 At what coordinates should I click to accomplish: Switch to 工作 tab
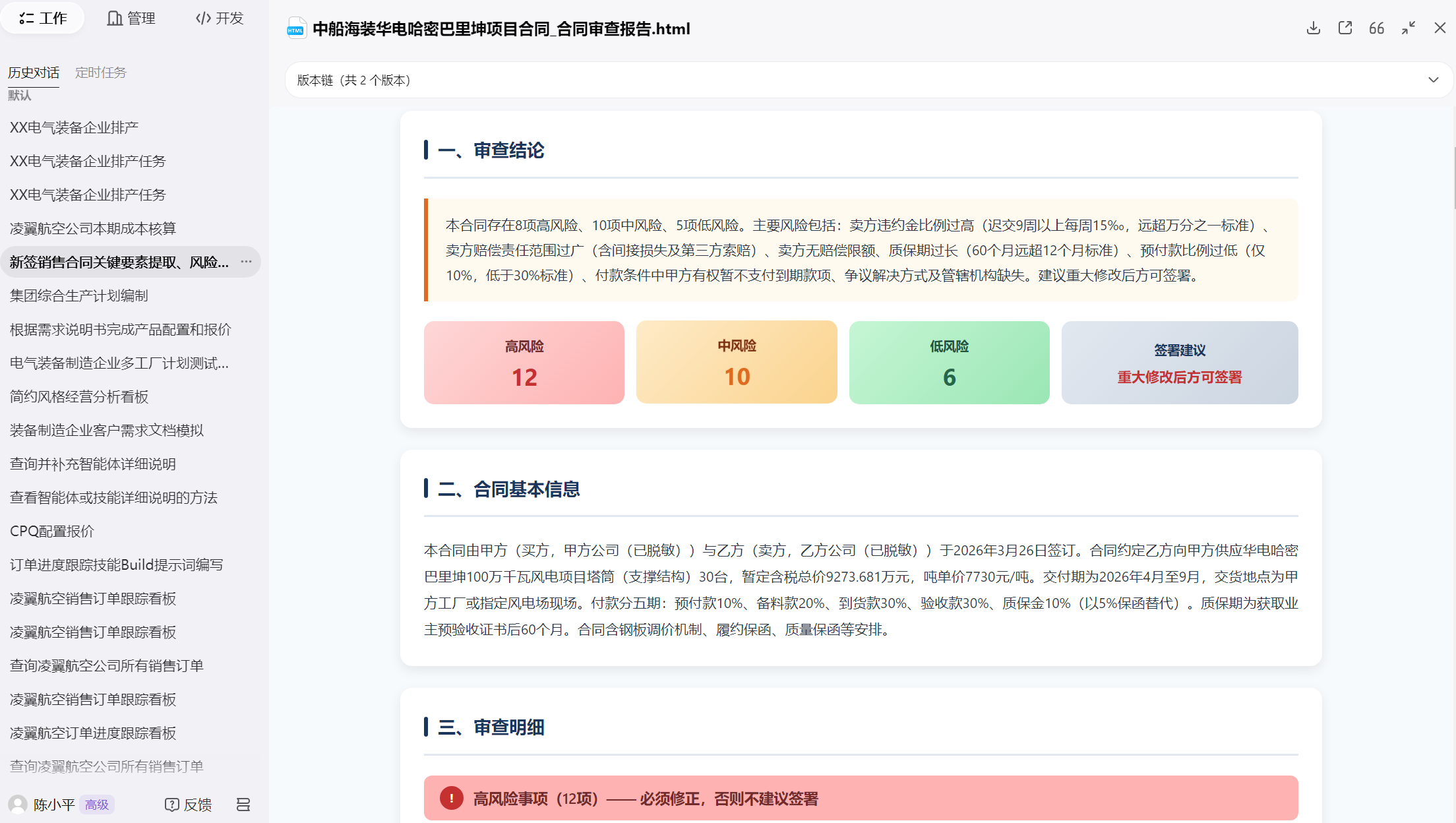[x=43, y=18]
